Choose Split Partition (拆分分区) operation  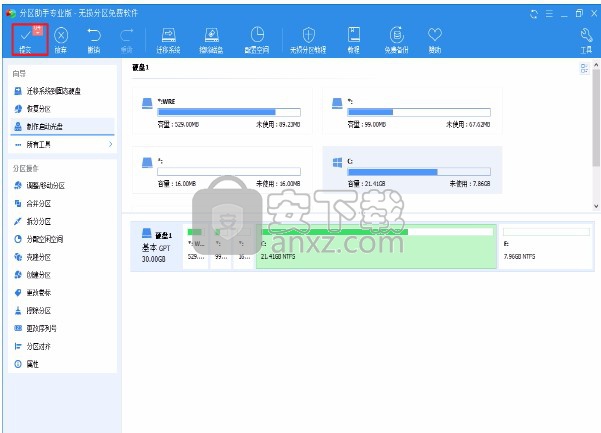coord(63,221)
